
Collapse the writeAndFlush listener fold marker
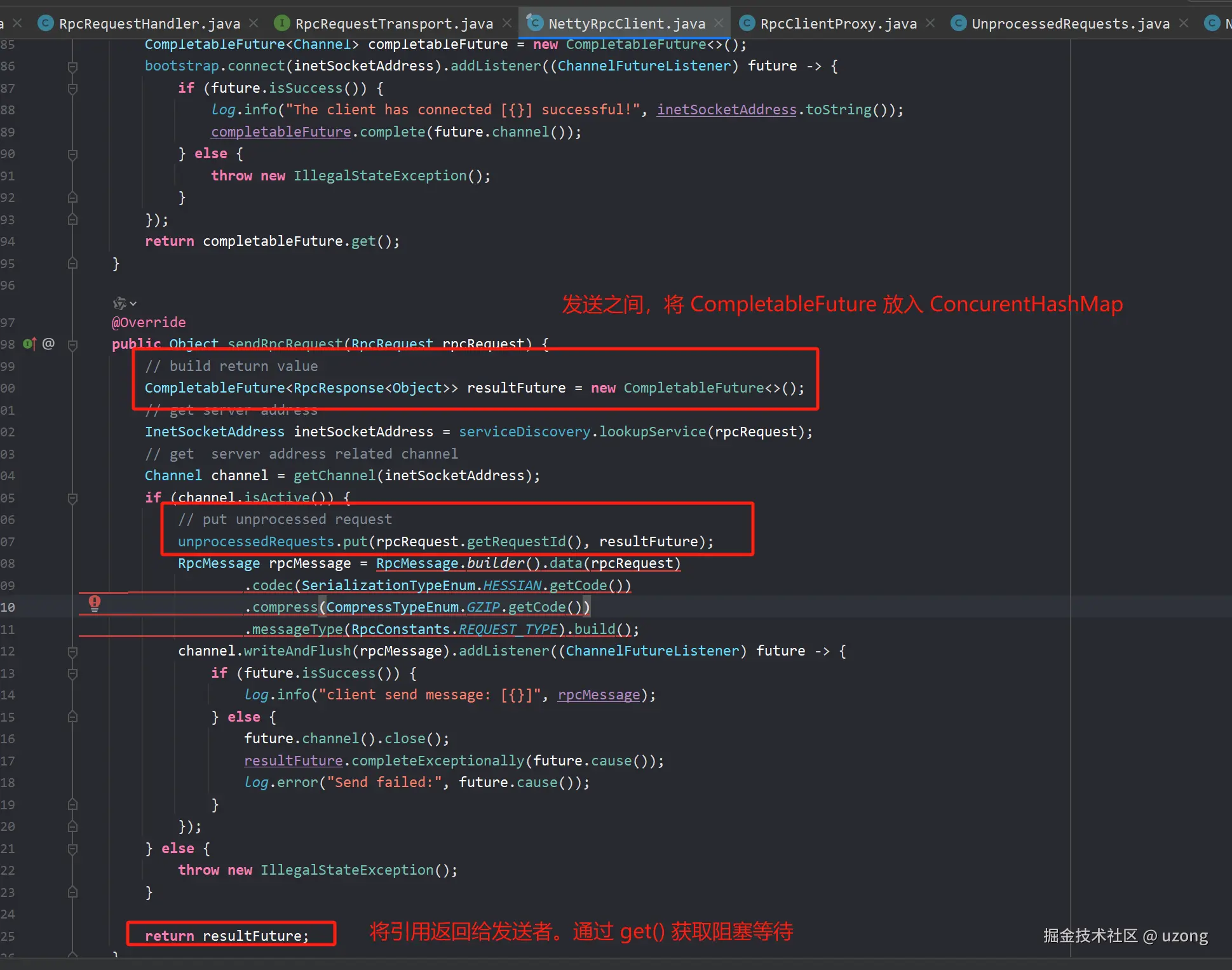tap(72, 651)
